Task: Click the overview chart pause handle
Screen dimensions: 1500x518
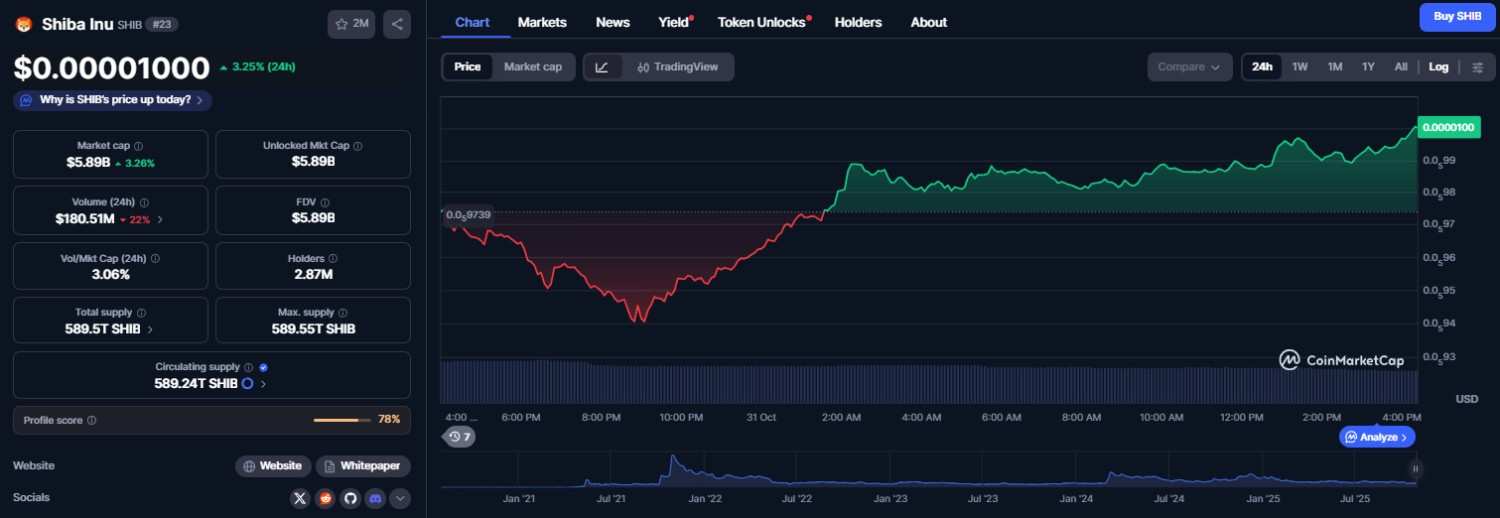Action: (1416, 468)
